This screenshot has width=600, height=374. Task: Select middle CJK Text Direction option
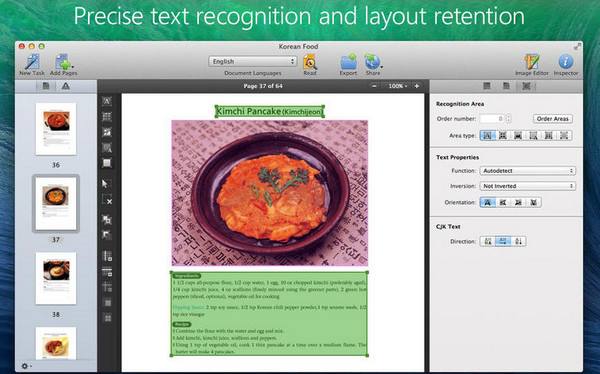click(503, 242)
